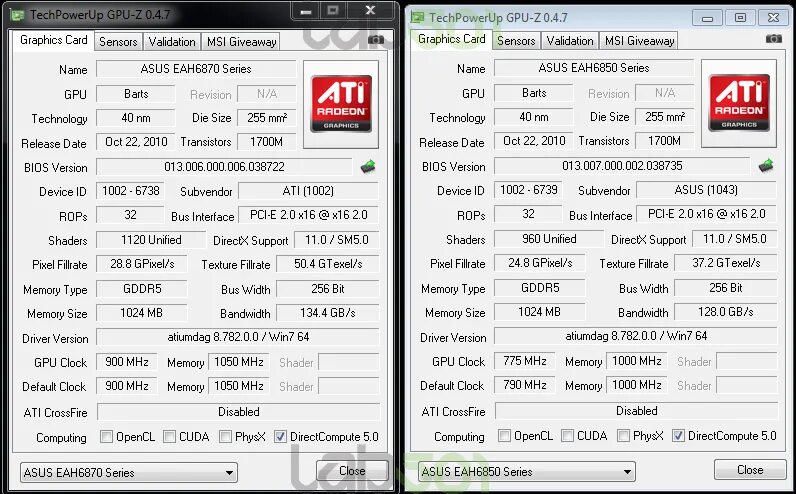This screenshot has height=494, width=796.
Task: Minimize the left GPU-Z window
Action: [306, 11]
